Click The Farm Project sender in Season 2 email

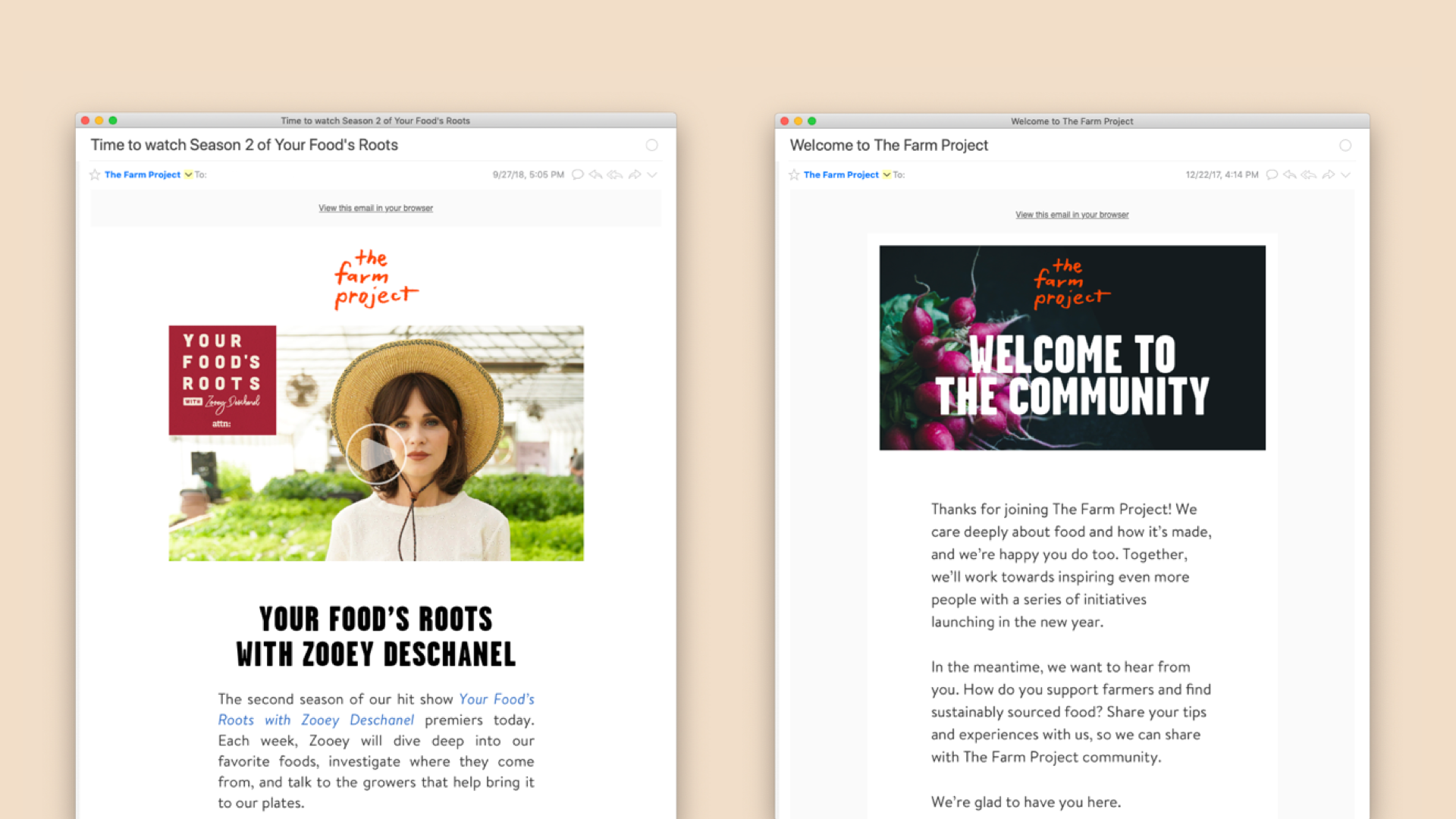pyautogui.click(x=143, y=174)
